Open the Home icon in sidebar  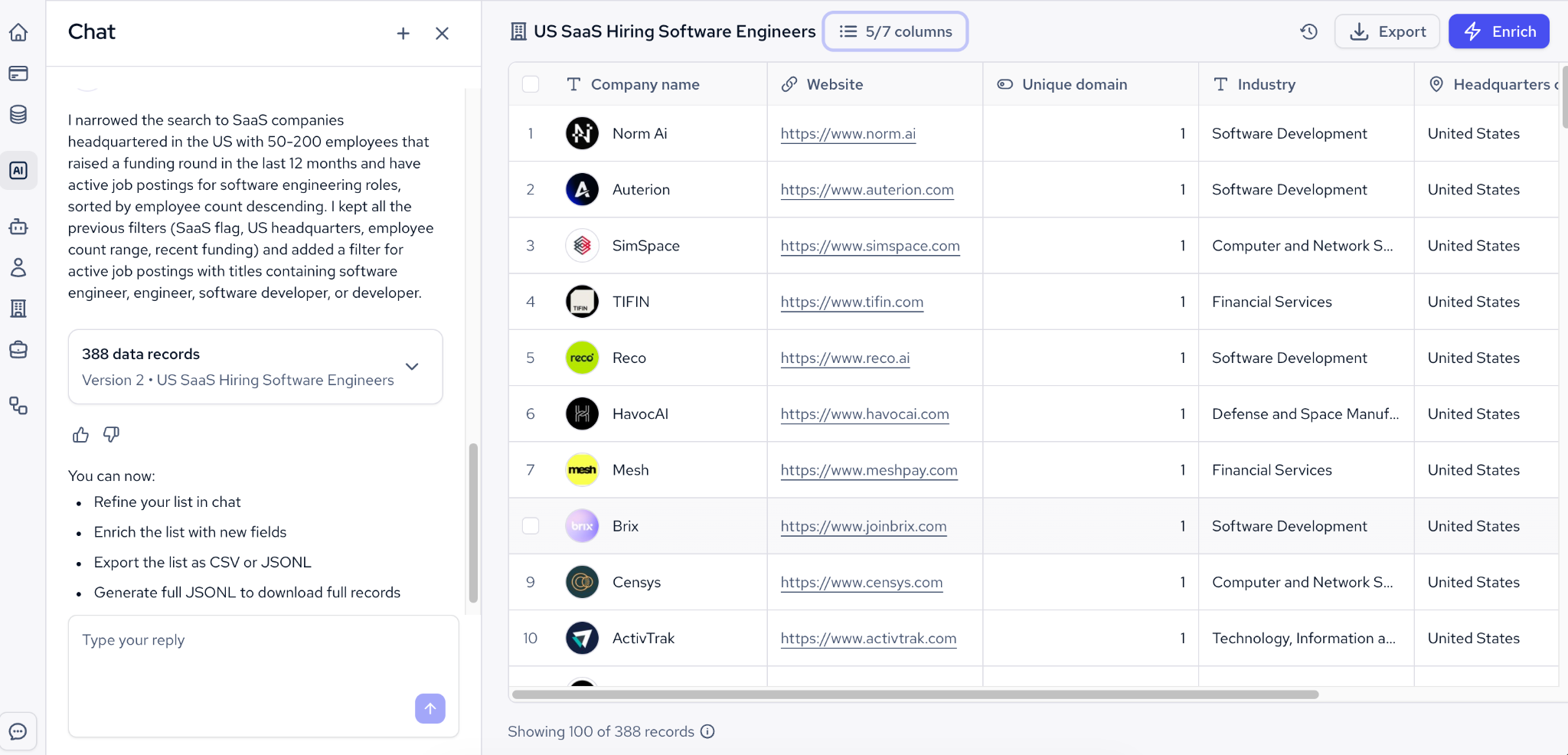pos(18,32)
